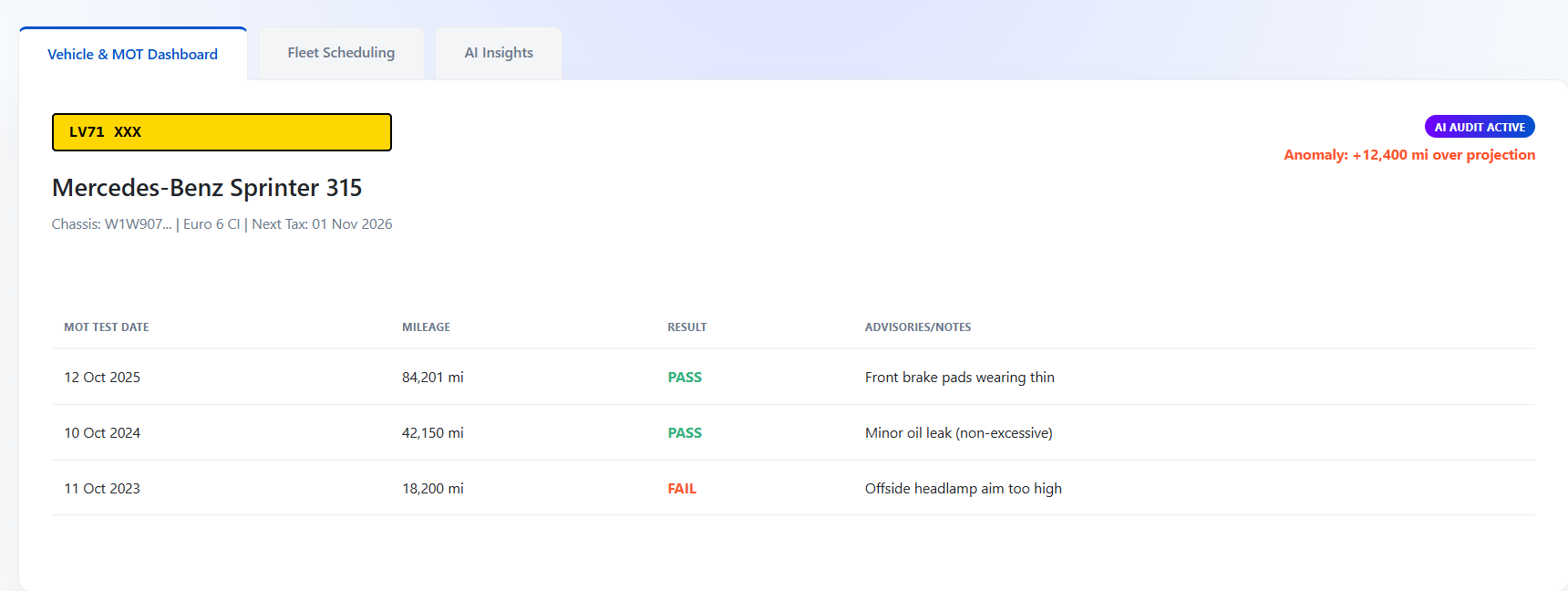Click the mileage anomaly warning text

pos(1408,155)
